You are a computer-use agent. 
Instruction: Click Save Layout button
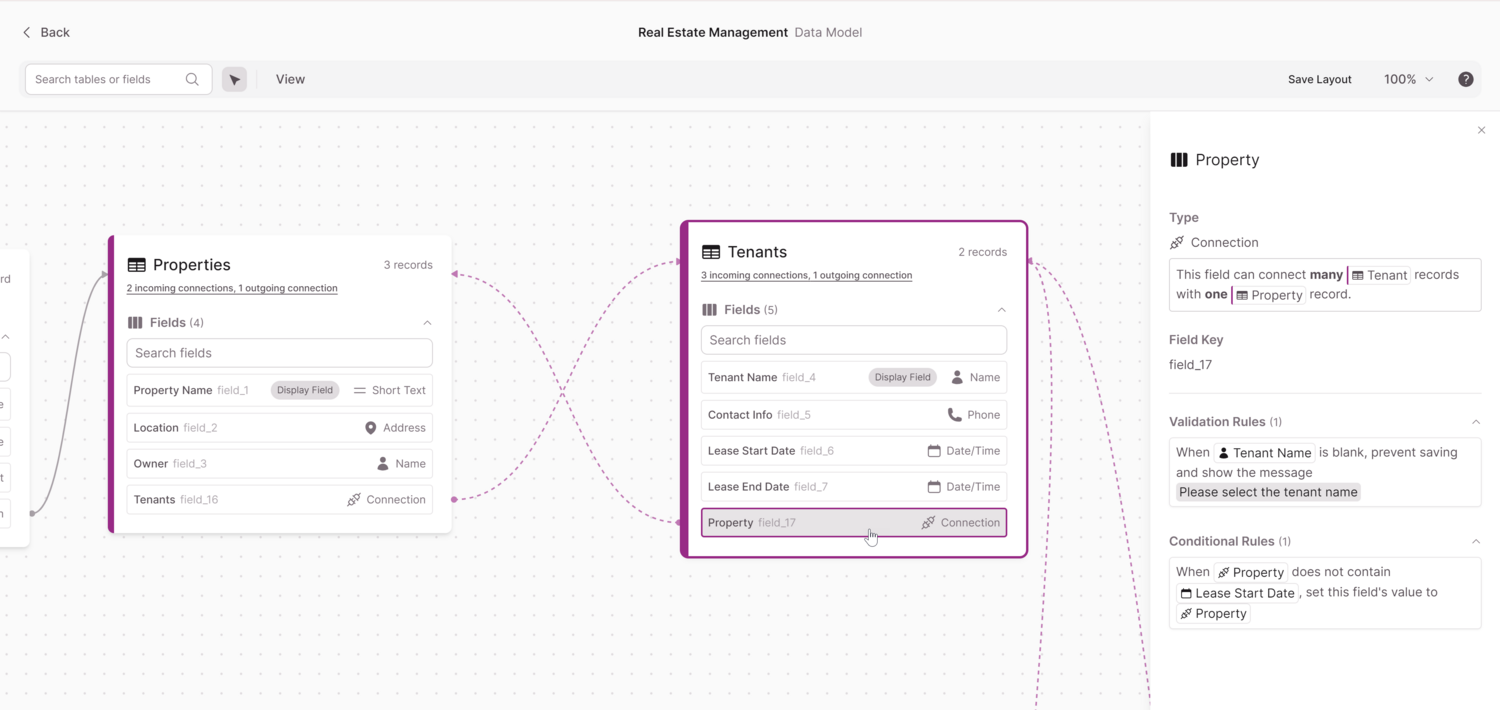coord(1319,79)
